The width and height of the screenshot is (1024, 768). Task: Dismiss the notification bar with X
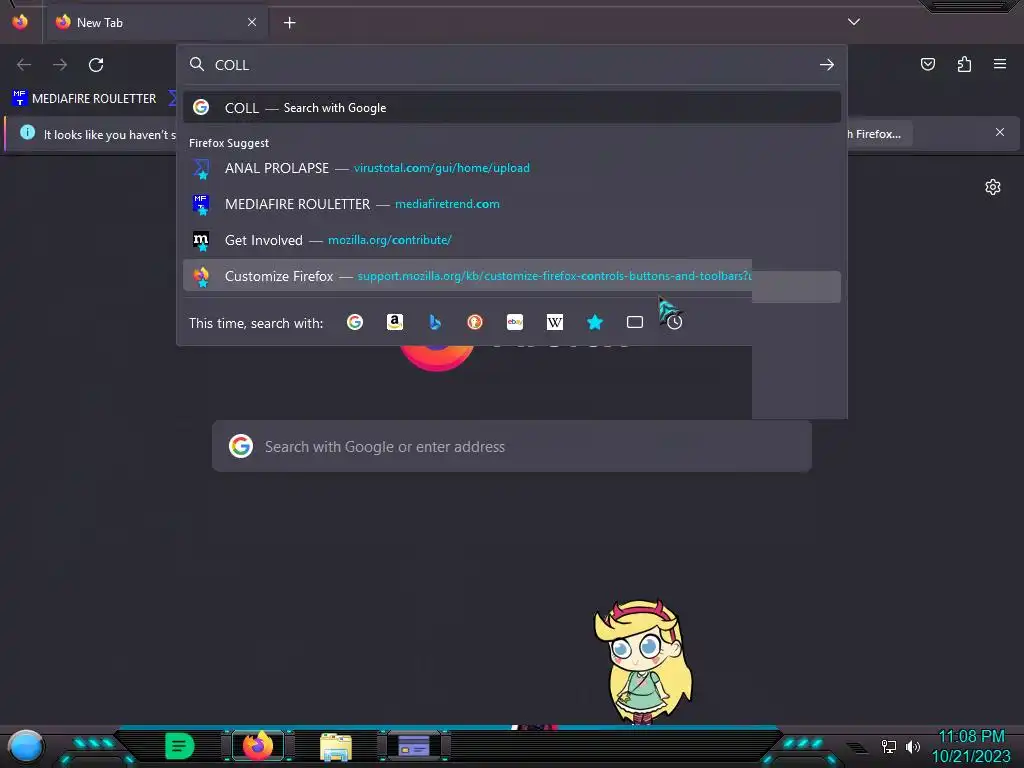coord(1000,132)
